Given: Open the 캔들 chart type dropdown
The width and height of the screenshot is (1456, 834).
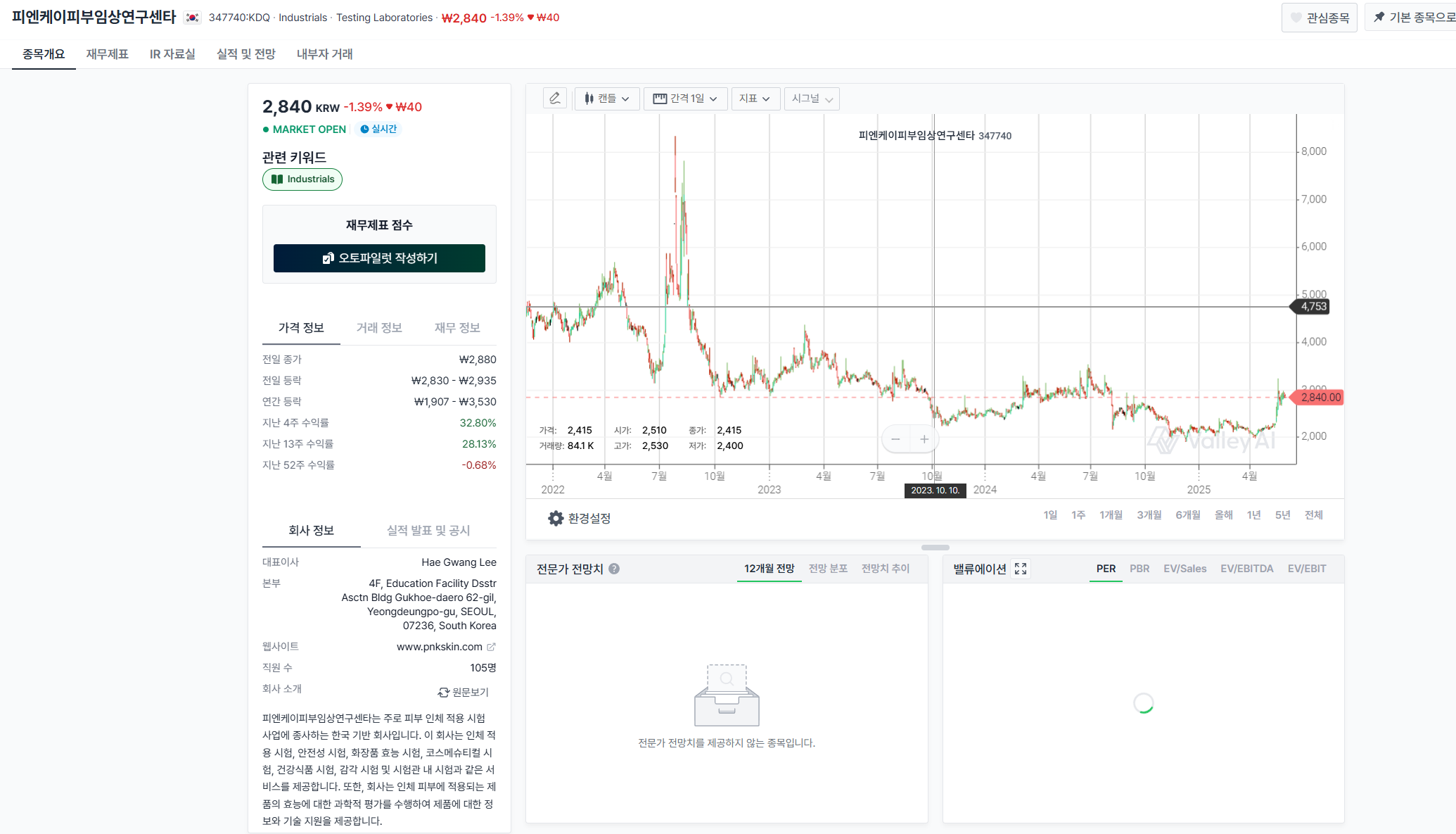Looking at the screenshot, I should [606, 99].
